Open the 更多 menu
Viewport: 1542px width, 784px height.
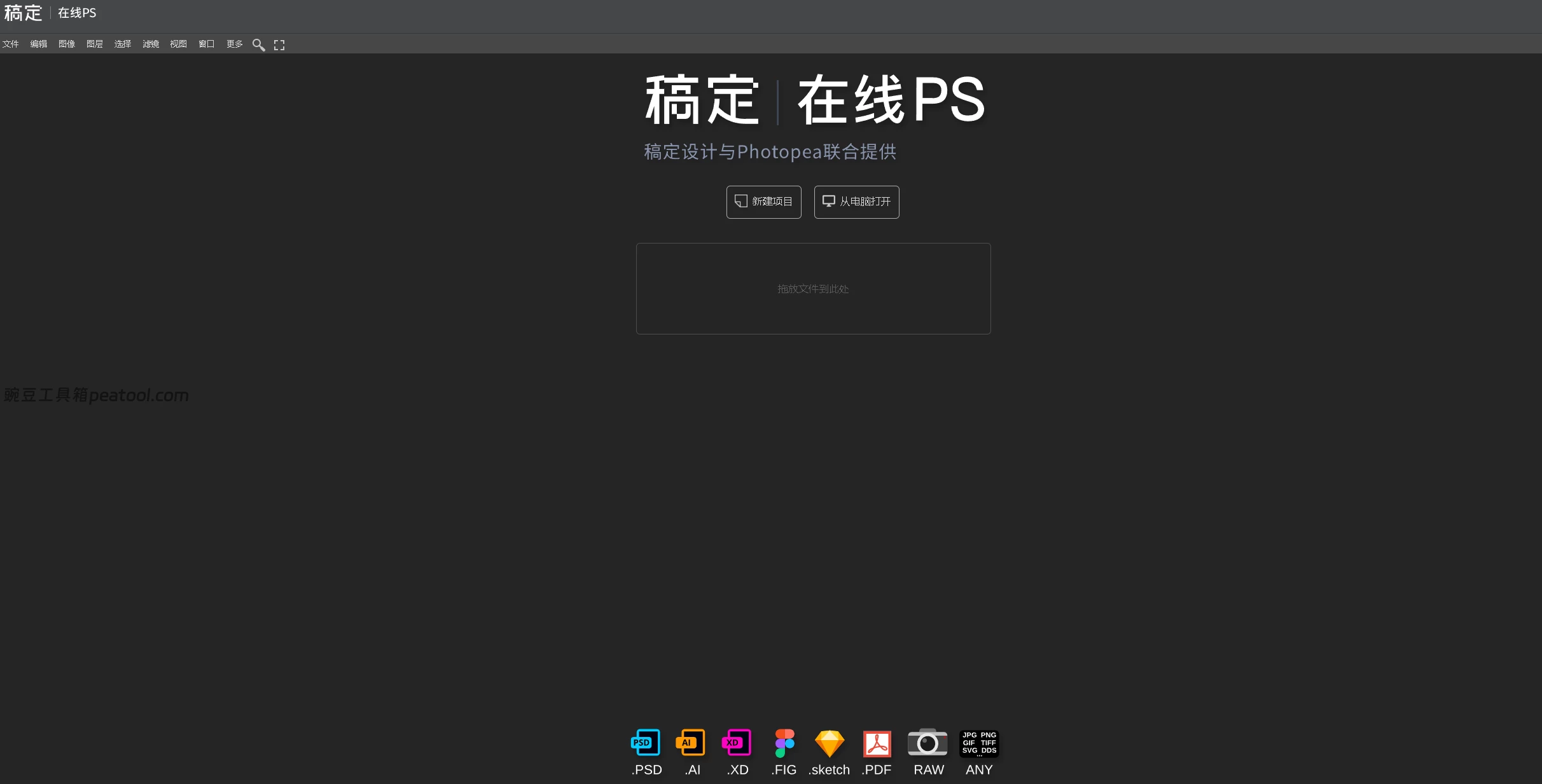pyautogui.click(x=235, y=44)
